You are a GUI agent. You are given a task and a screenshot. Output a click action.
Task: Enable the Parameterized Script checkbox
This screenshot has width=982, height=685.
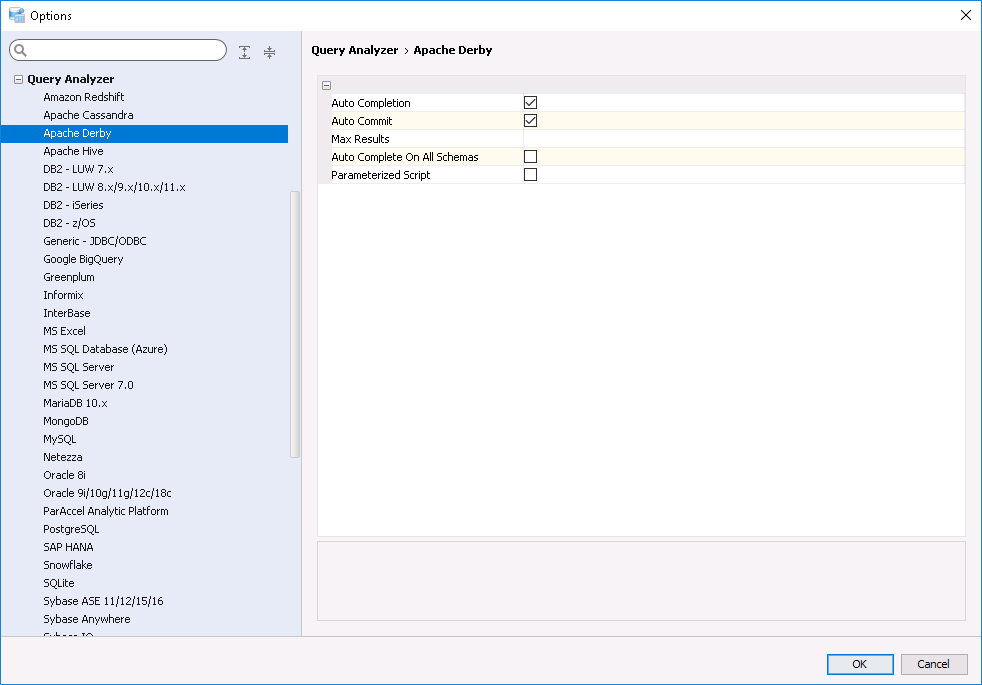531,175
